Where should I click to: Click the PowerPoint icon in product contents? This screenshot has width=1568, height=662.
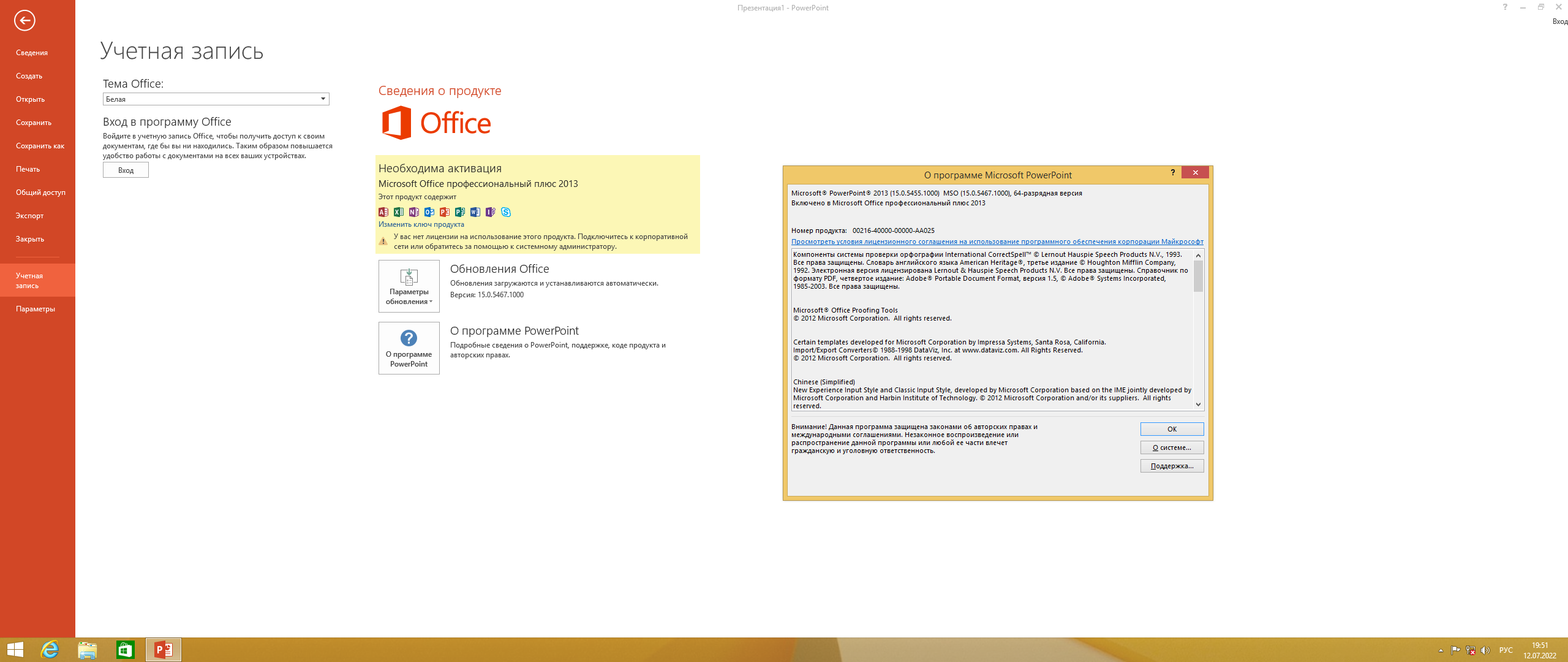[445, 212]
